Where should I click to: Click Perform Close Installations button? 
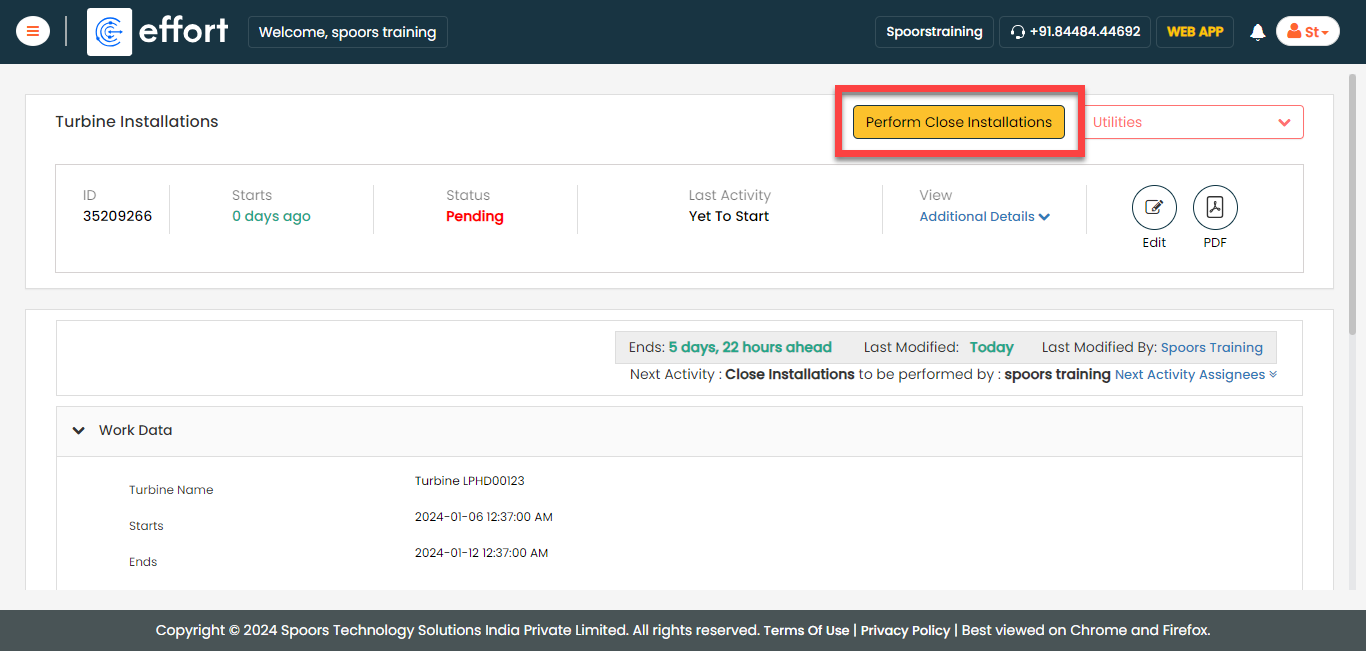coord(958,122)
